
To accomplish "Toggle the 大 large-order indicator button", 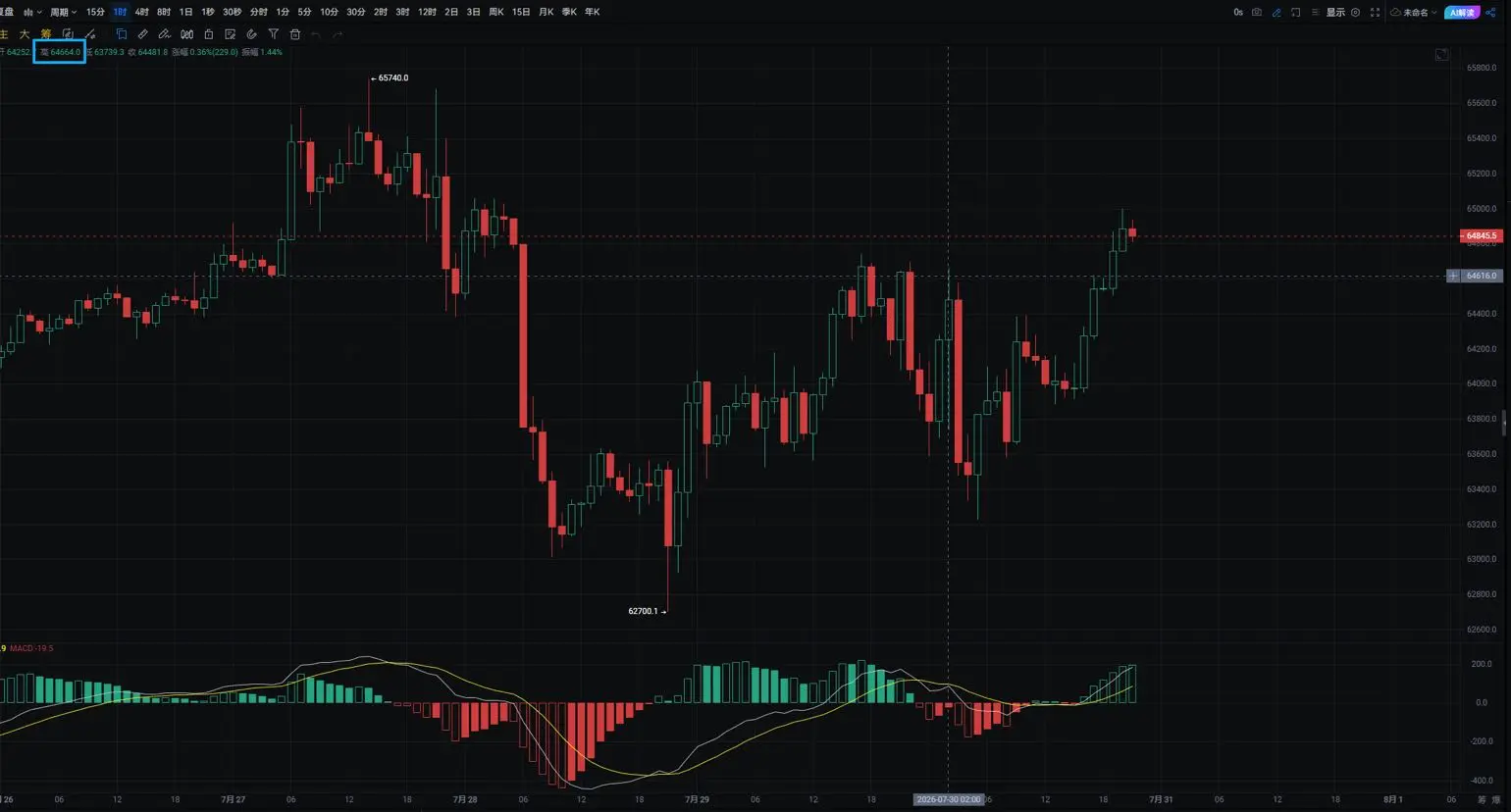I will coord(25,34).
